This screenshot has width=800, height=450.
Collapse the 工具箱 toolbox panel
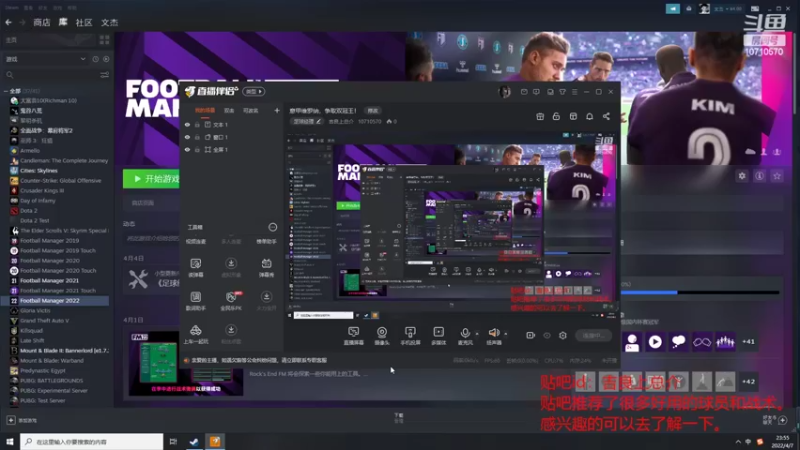pos(272,227)
